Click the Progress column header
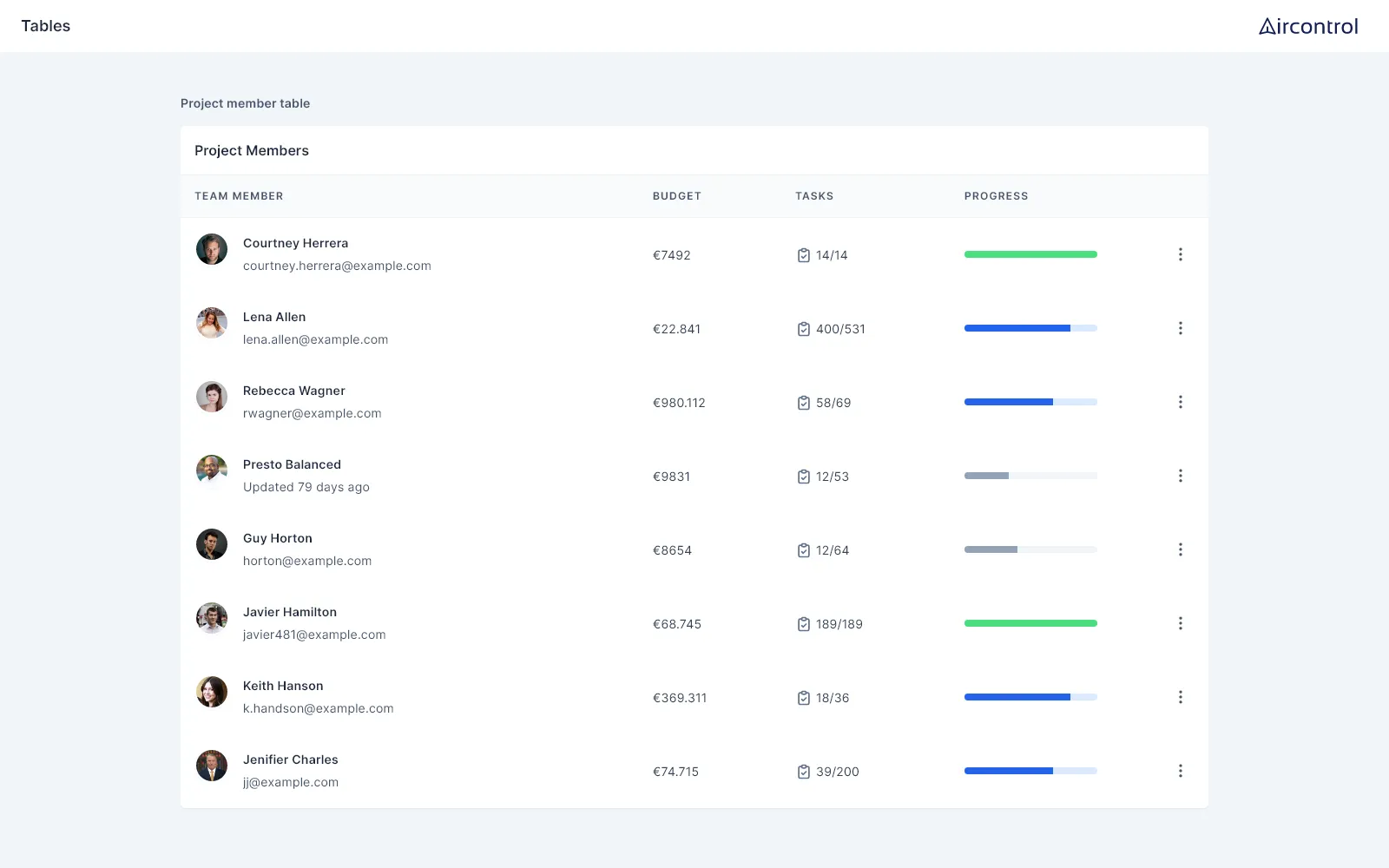Viewport: 1389px width, 868px height. 996,196
